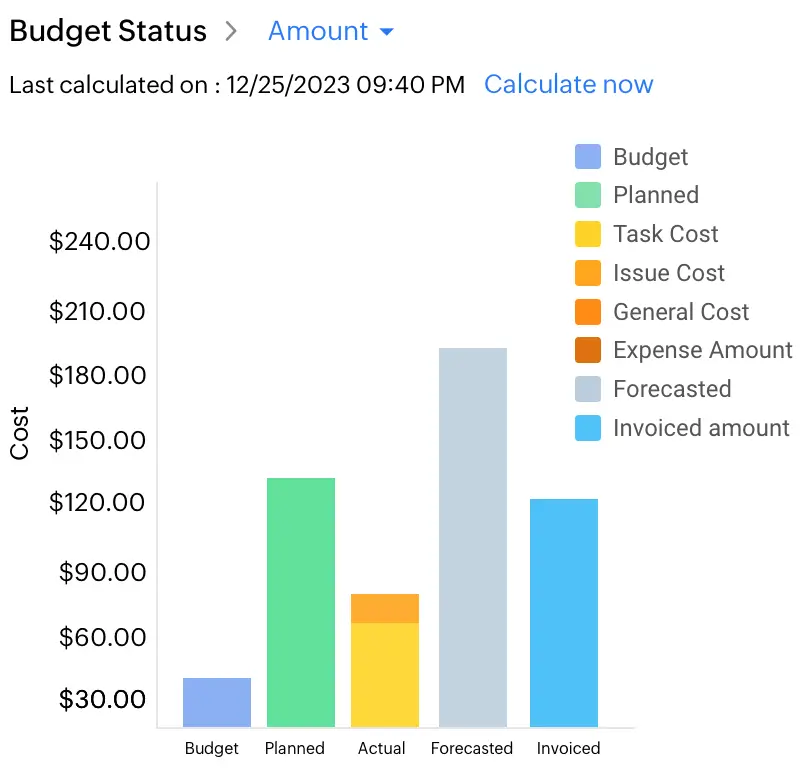Open the Amount dropdown
This screenshot has height=781, width=800.
(x=319, y=32)
